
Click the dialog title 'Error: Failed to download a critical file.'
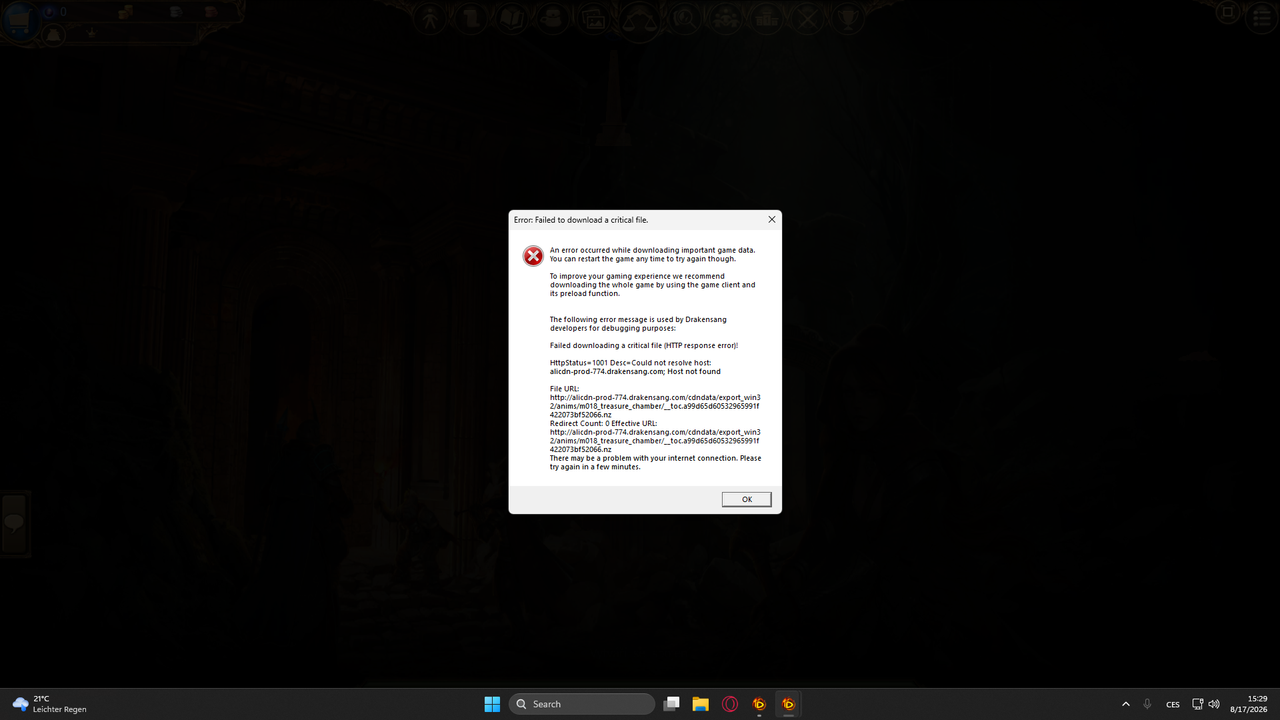pos(581,220)
